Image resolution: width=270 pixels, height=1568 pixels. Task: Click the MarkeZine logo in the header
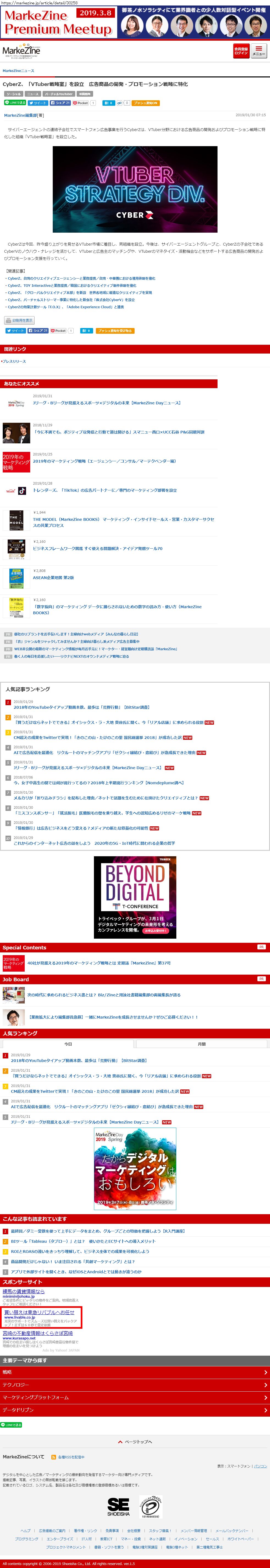21,52
